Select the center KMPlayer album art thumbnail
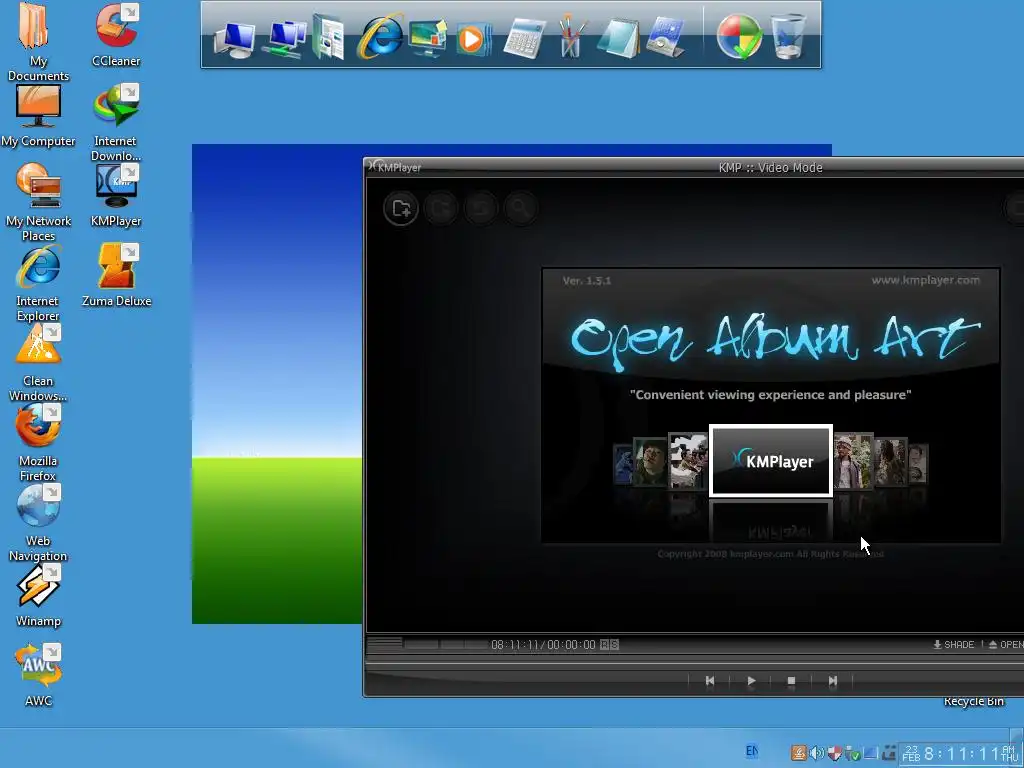This screenshot has height=768, width=1024. [771, 460]
